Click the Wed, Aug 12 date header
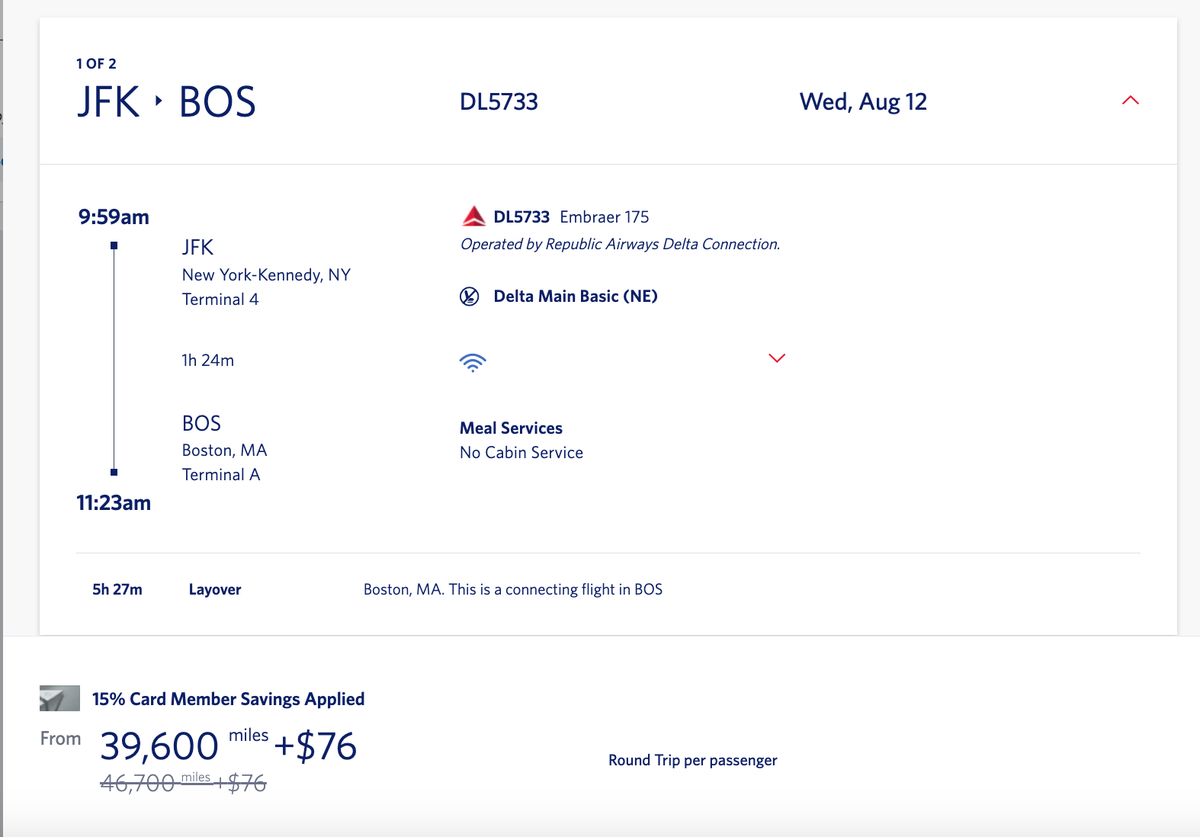The image size is (1200, 837). click(x=862, y=101)
